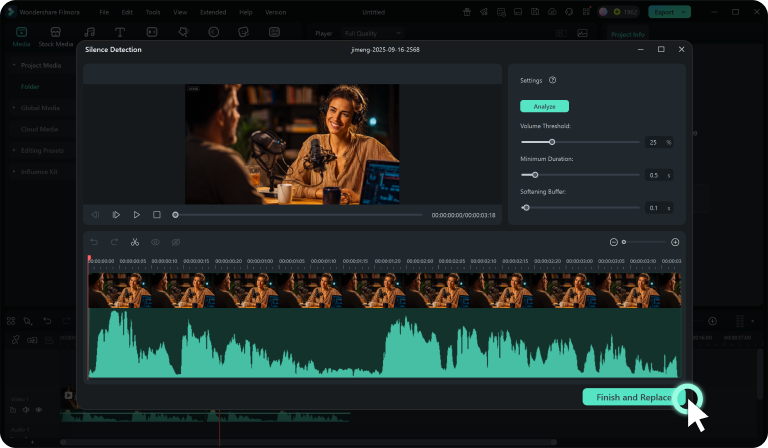768x448 pixels.
Task: Click the 1962 credits balance
Action: 625,12
